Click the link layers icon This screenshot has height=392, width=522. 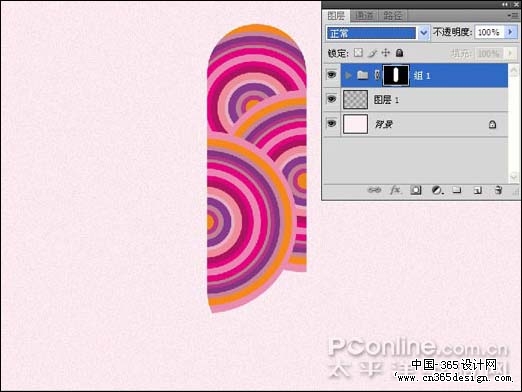[374, 190]
